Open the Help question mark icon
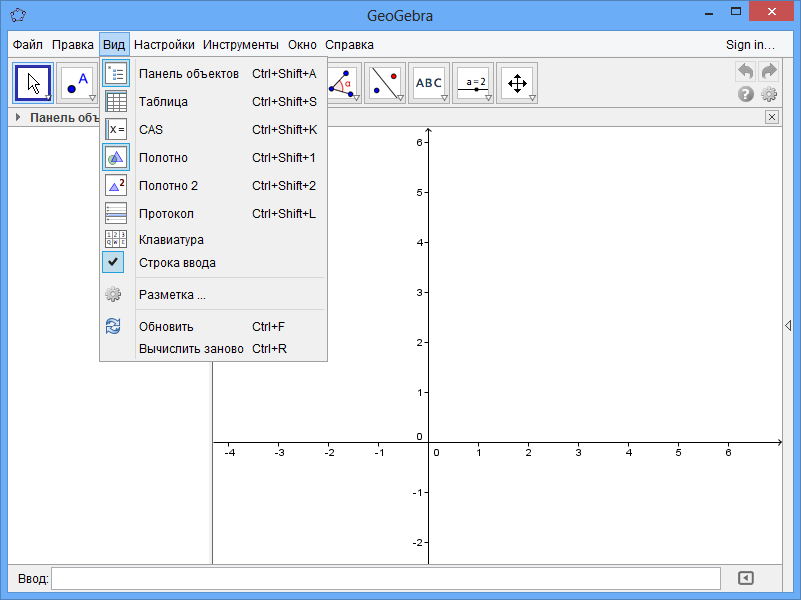Image resolution: width=801 pixels, height=600 pixels. [745, 94]
